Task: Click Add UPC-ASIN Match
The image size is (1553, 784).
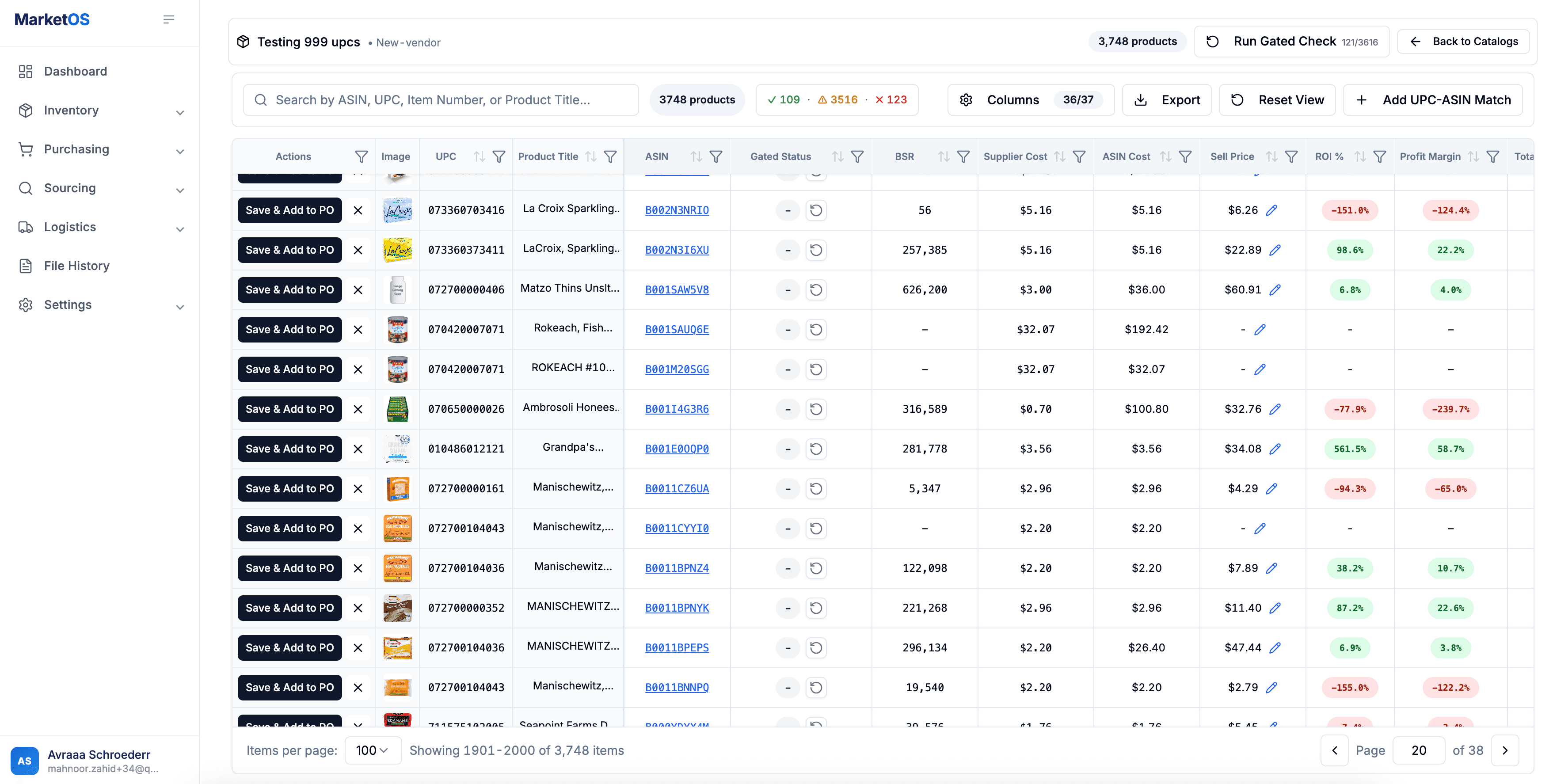Action: 1432,100
